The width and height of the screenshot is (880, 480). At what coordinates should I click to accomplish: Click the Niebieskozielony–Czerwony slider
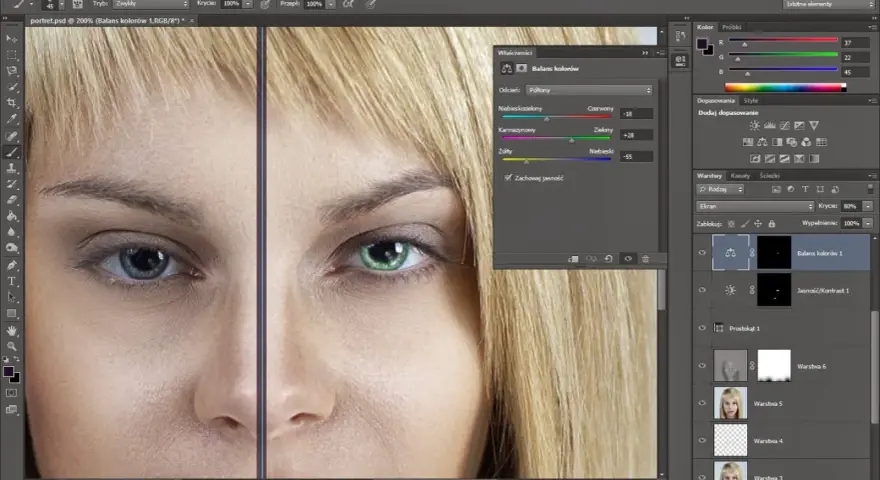tap(557, 117)
